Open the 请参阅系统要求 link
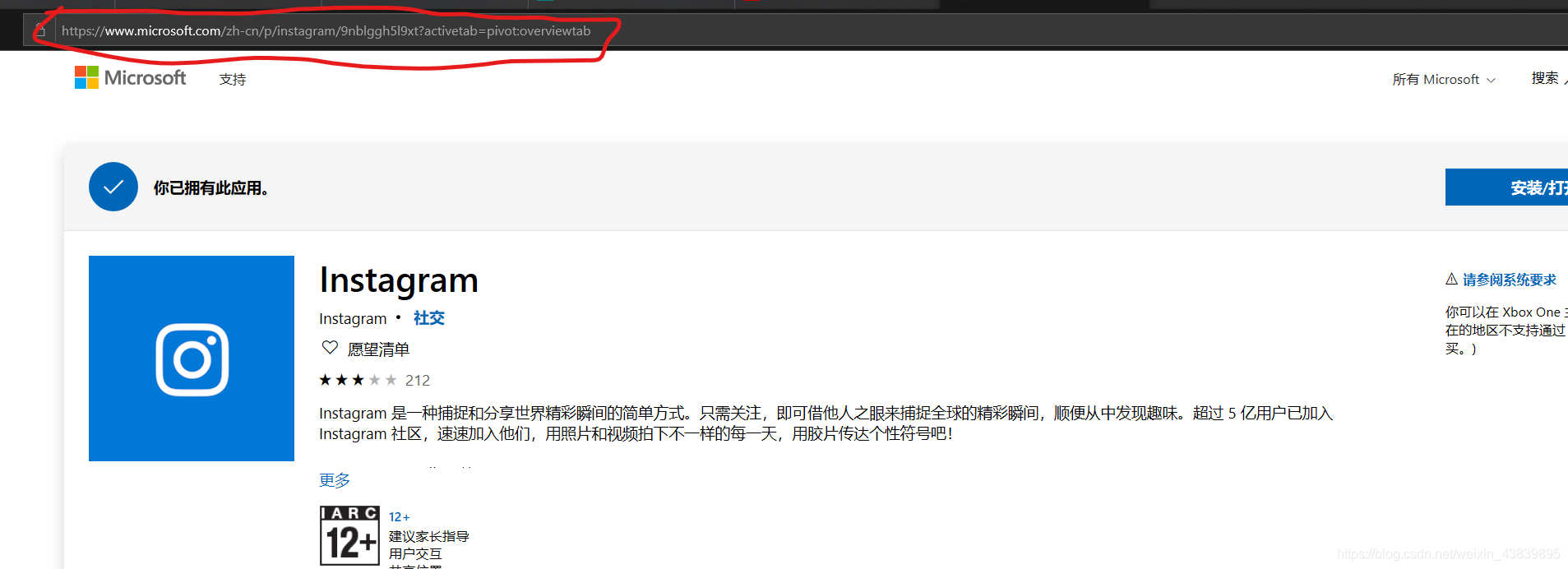The width and height of the screenshot is (1568, 569). (x=1509, y=280)
